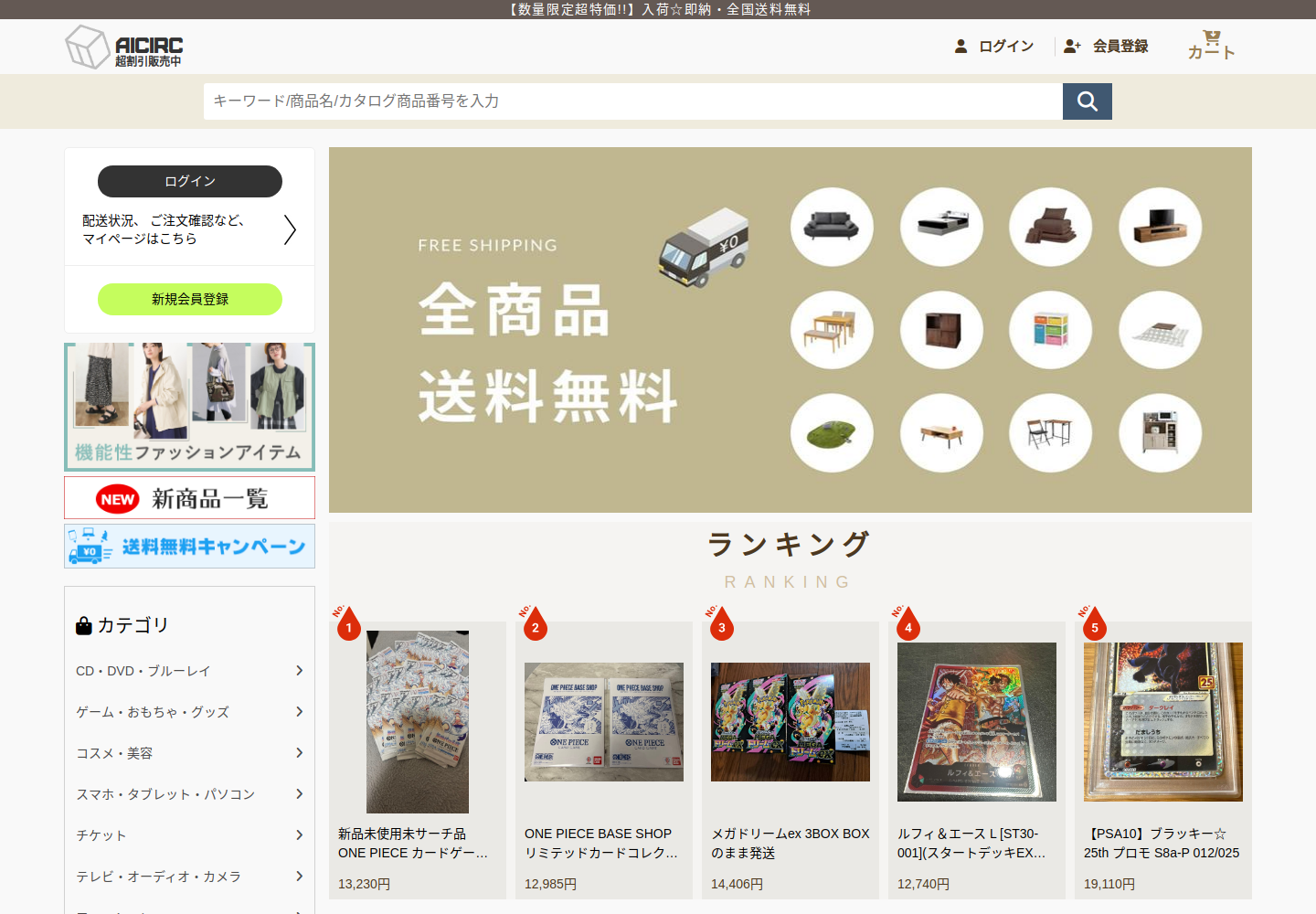
Task: Select the bedding futon category circle
Action: [x=1050, y=227]
